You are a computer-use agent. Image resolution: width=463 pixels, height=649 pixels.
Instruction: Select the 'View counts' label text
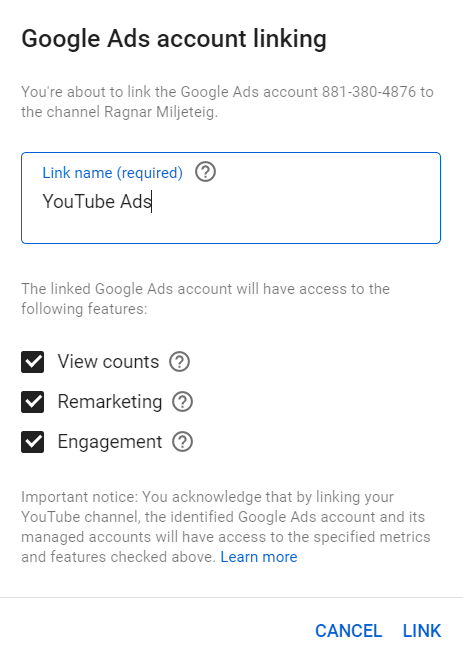tap(108, 362)
